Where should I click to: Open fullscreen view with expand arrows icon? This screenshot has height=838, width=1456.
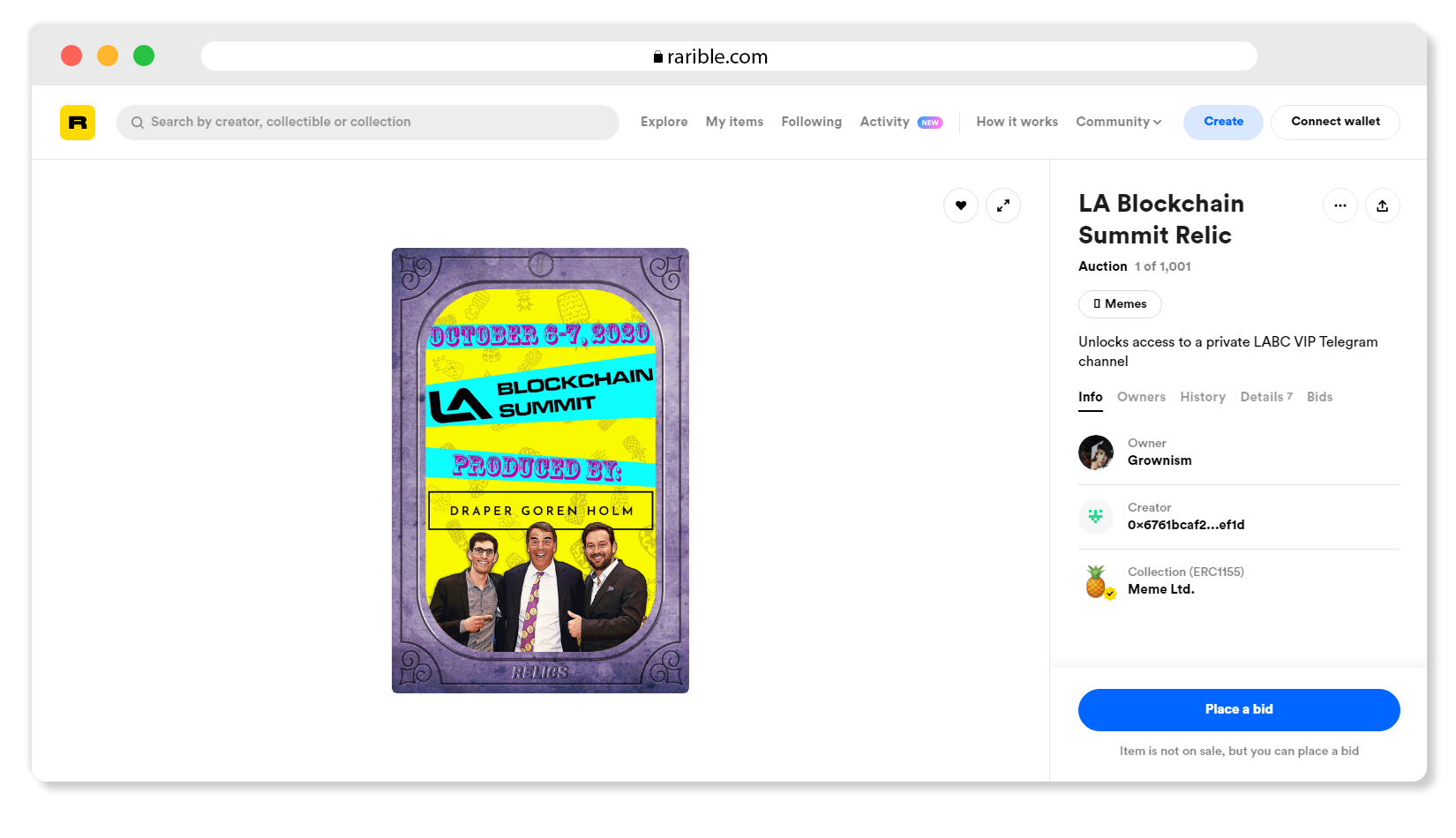click(x=1003, y=206)
